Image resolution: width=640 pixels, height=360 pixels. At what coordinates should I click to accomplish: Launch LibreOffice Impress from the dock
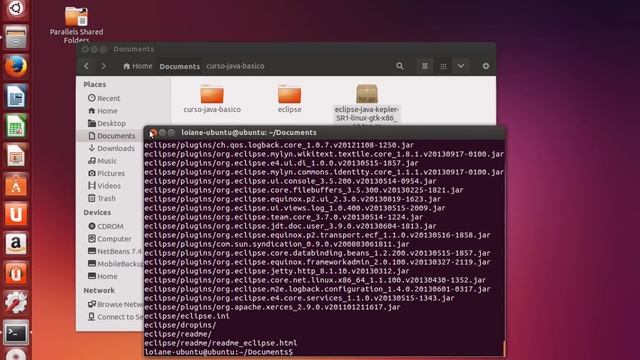tap(16, 156)
